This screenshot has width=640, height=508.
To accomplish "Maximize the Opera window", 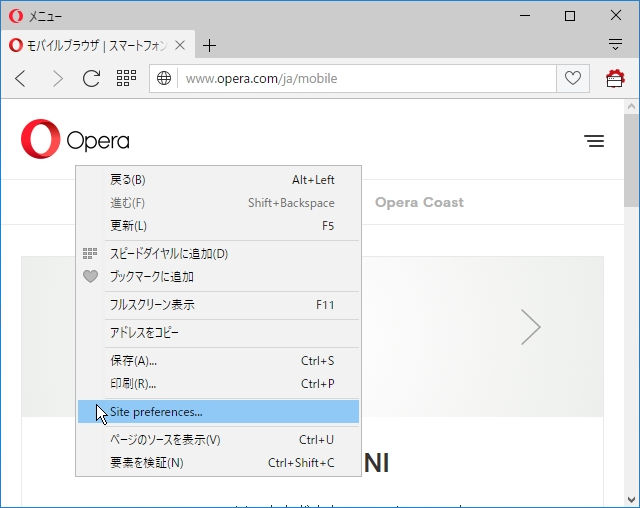I will click(570, 16).
